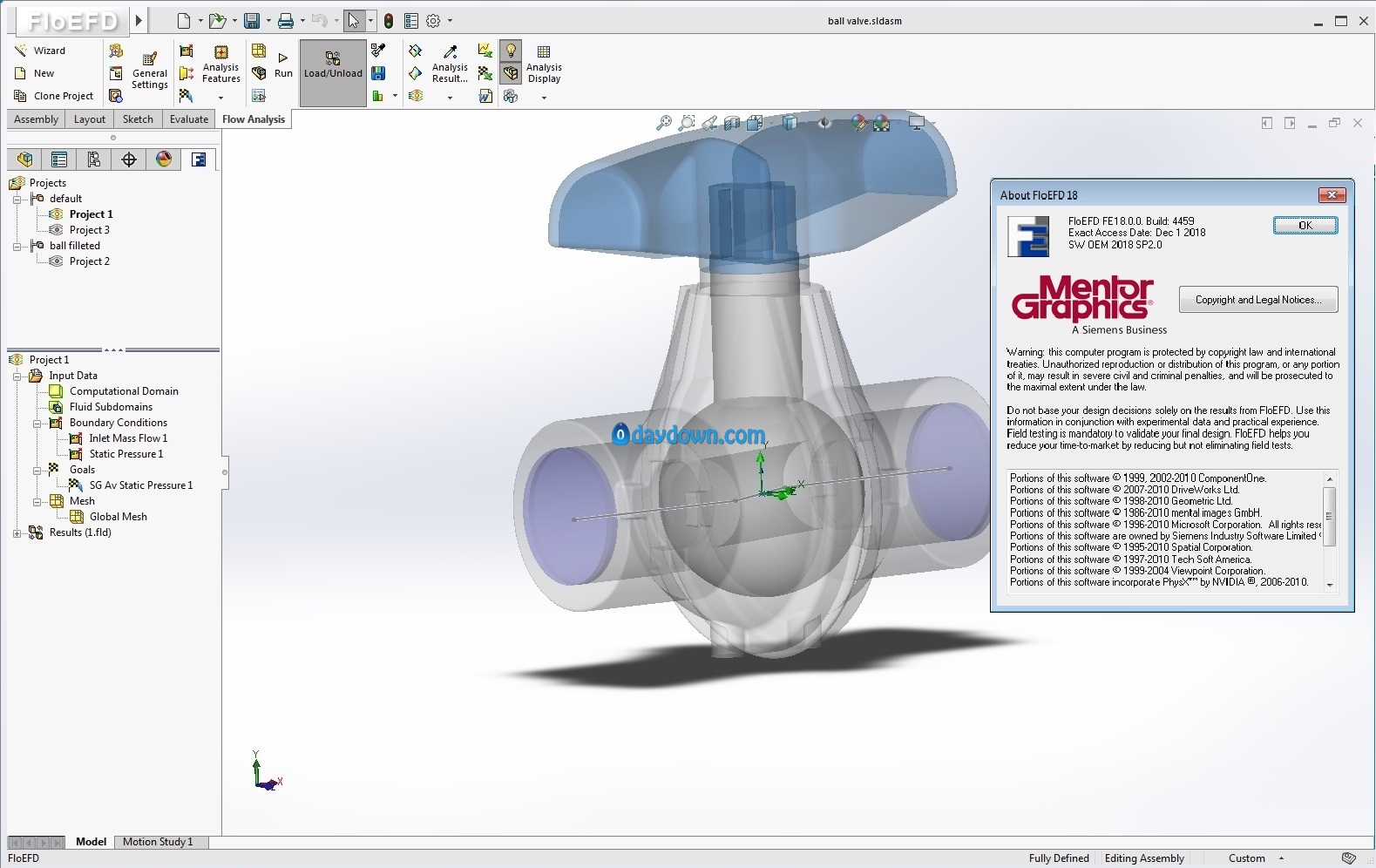Image resolution: width=1376 pixels, height=868 pixels.
Task: Click the Clone Project button
Action: (54, 96)
